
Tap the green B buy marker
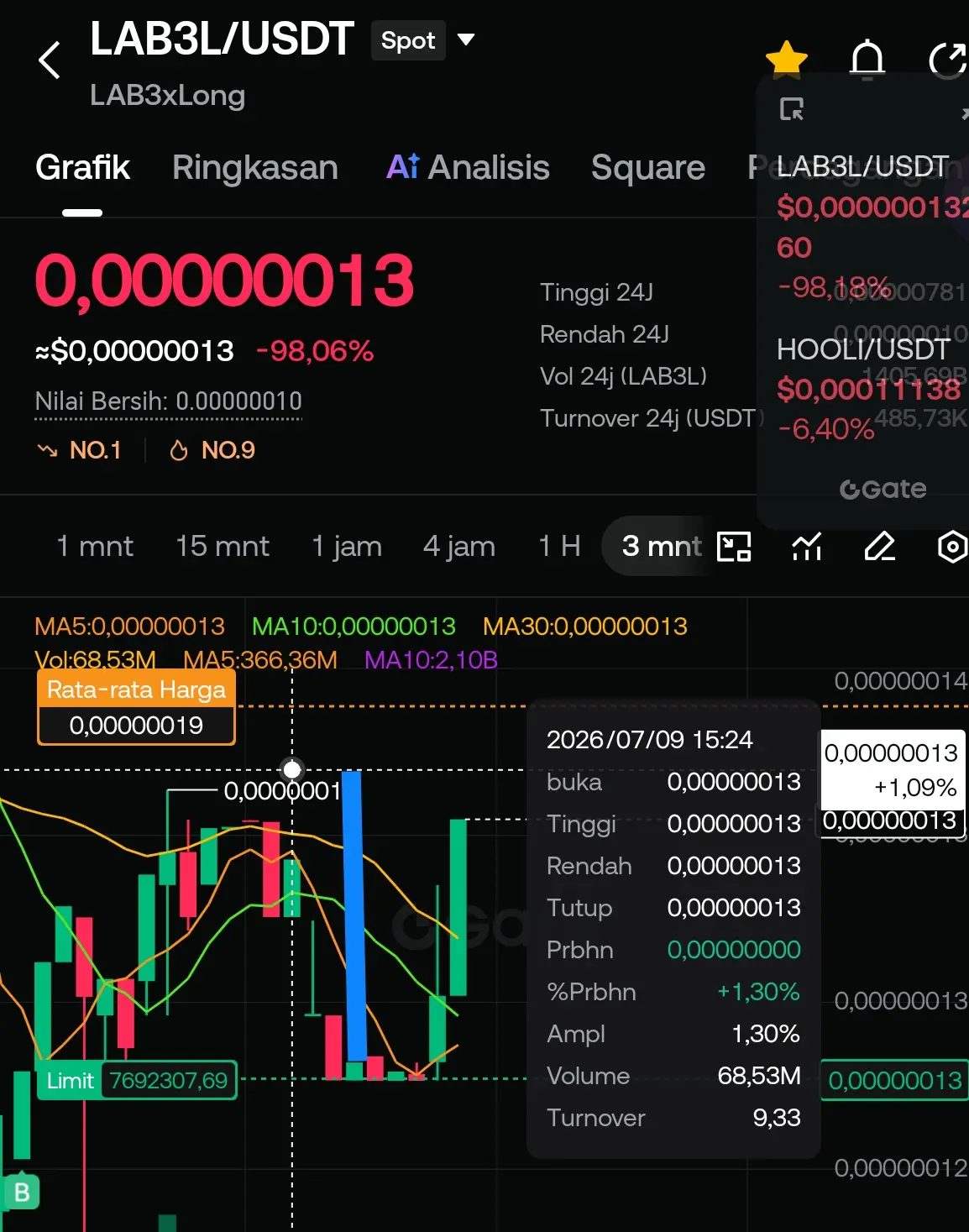(22, 1192)
